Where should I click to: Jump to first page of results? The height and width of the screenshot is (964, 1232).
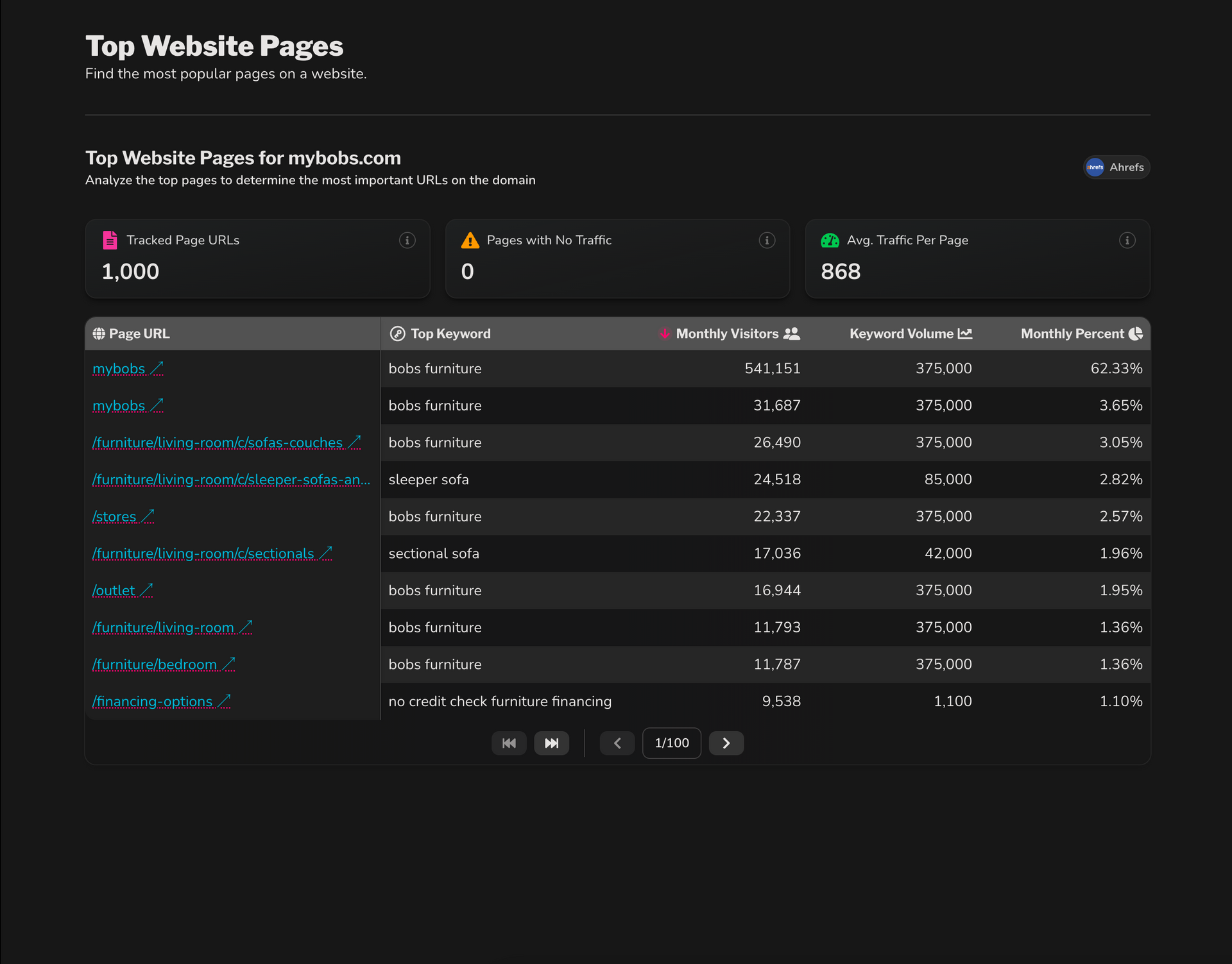(x=509, y=743)
